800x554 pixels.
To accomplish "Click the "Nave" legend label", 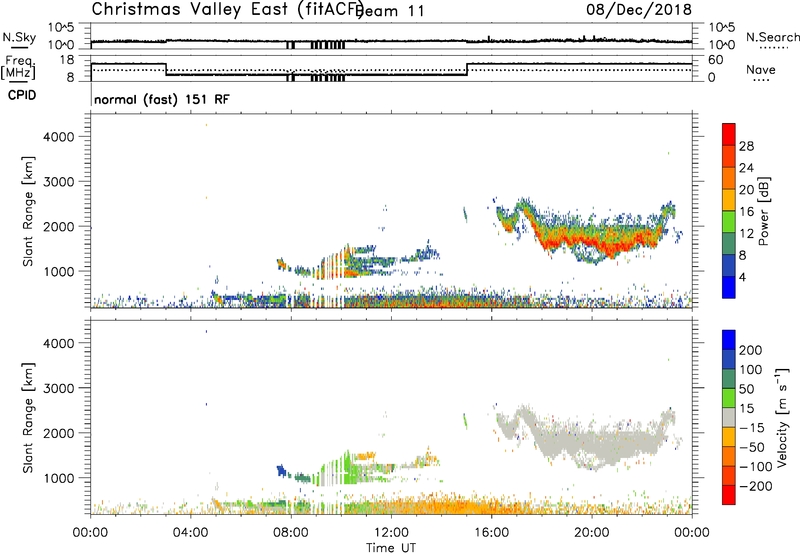I will tap(761, 70).
